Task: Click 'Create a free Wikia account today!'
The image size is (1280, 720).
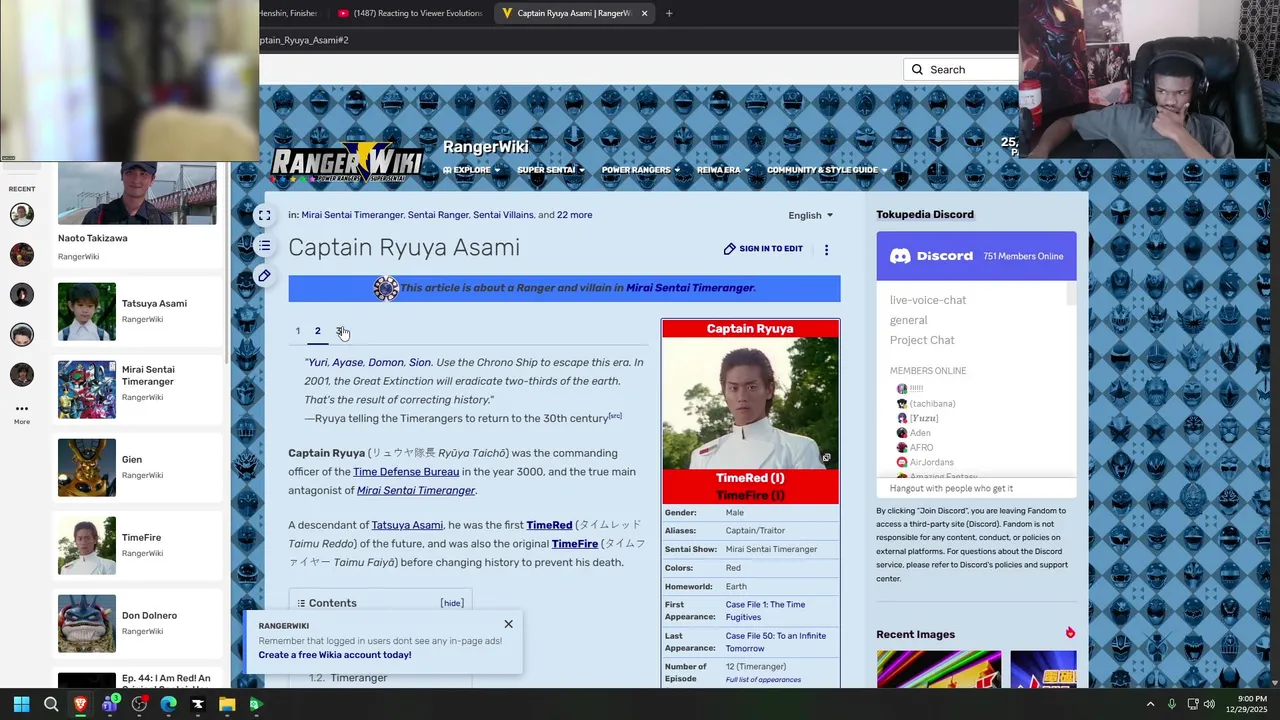Action: pos(335,655)
